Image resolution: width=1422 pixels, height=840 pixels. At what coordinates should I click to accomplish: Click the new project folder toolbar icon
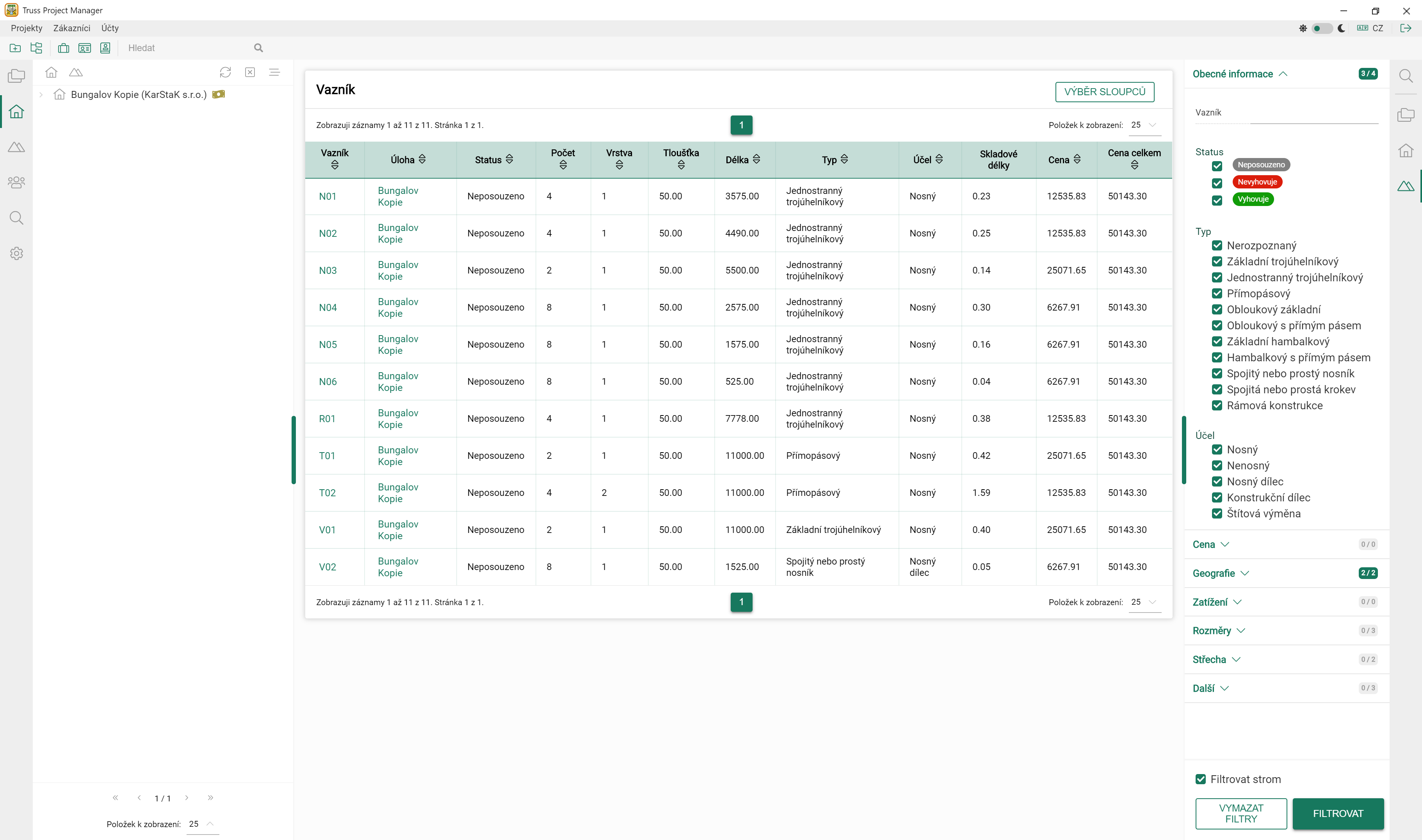pos(15,48)
